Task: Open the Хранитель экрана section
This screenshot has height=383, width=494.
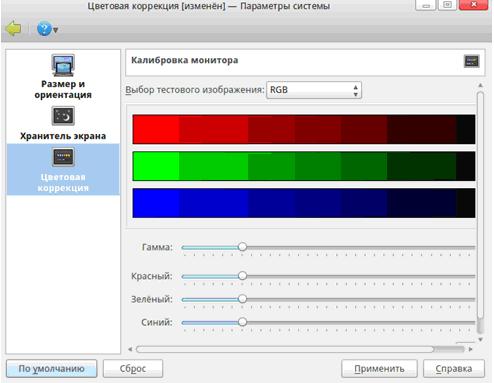Action: 63,123
